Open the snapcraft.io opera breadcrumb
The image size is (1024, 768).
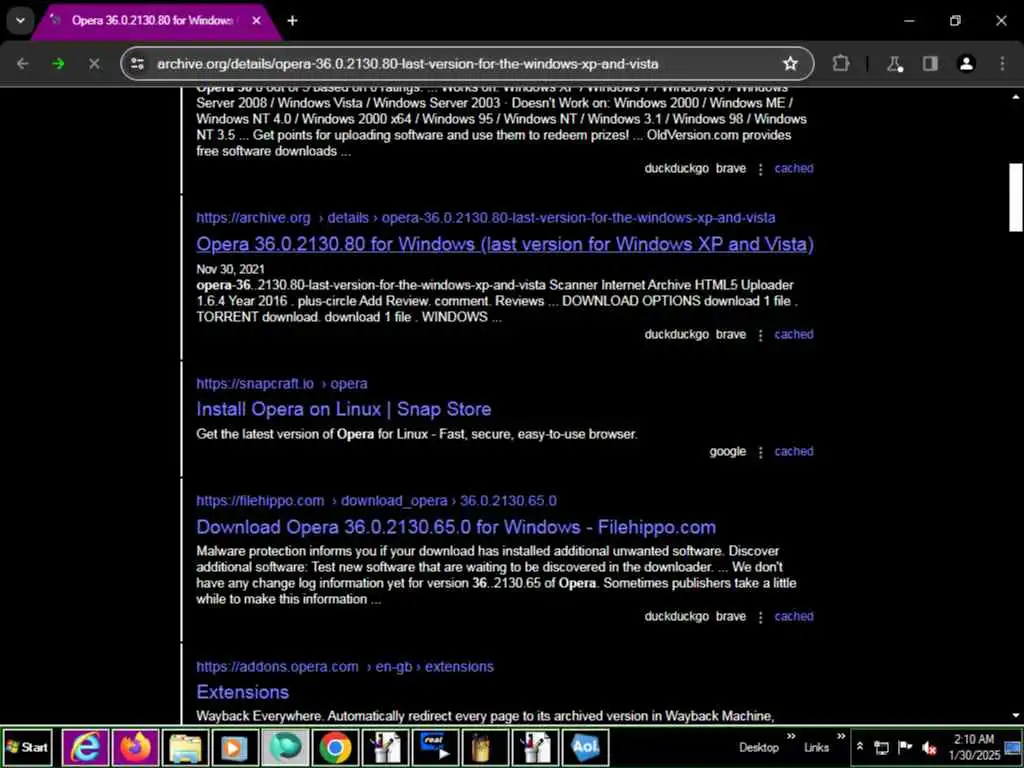click(x=281, y=383)
